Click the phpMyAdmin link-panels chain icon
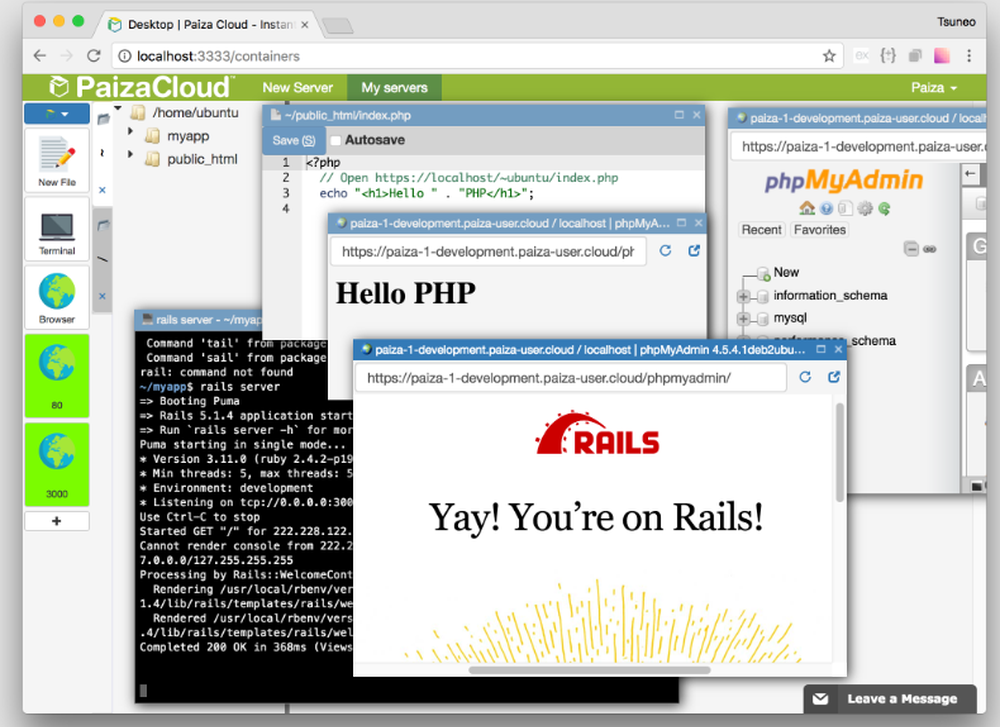 click(x=930, y=249)
